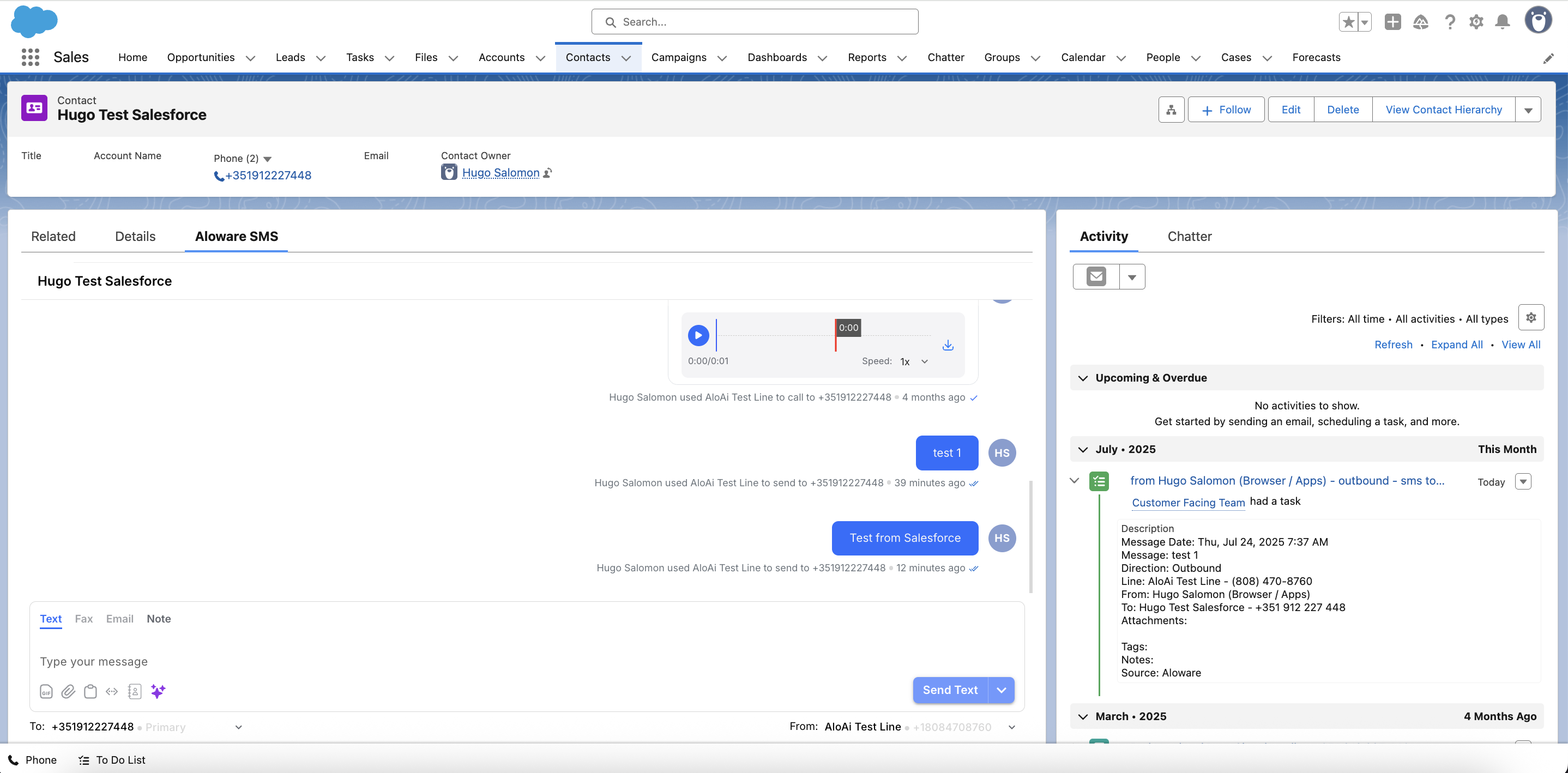Switch to the Chatter tab in side panel
This screenshot has width=1568, height=773.
click(x=1190, y=236)
